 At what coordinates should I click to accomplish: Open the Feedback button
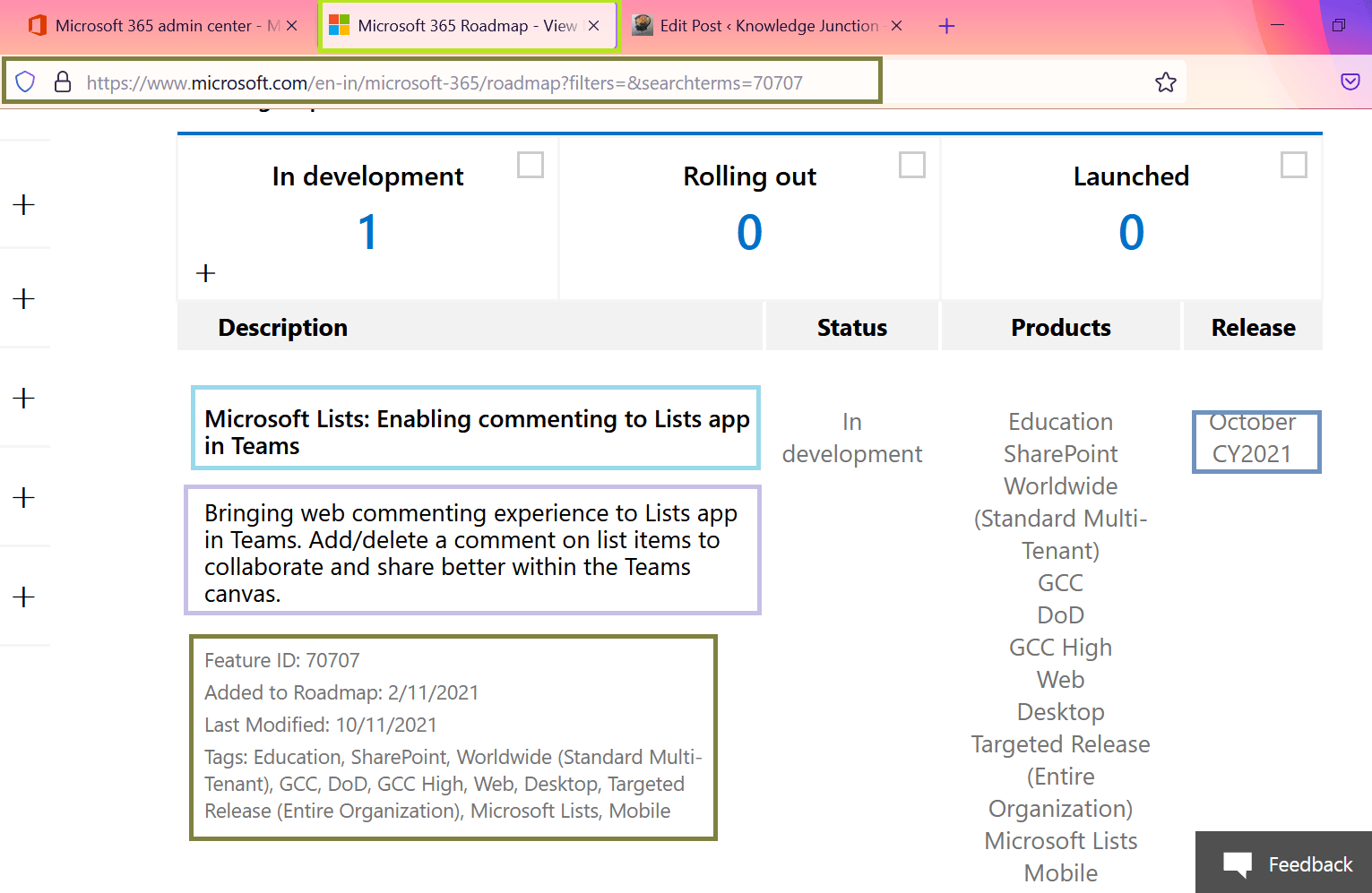(x=1283, y=863)
